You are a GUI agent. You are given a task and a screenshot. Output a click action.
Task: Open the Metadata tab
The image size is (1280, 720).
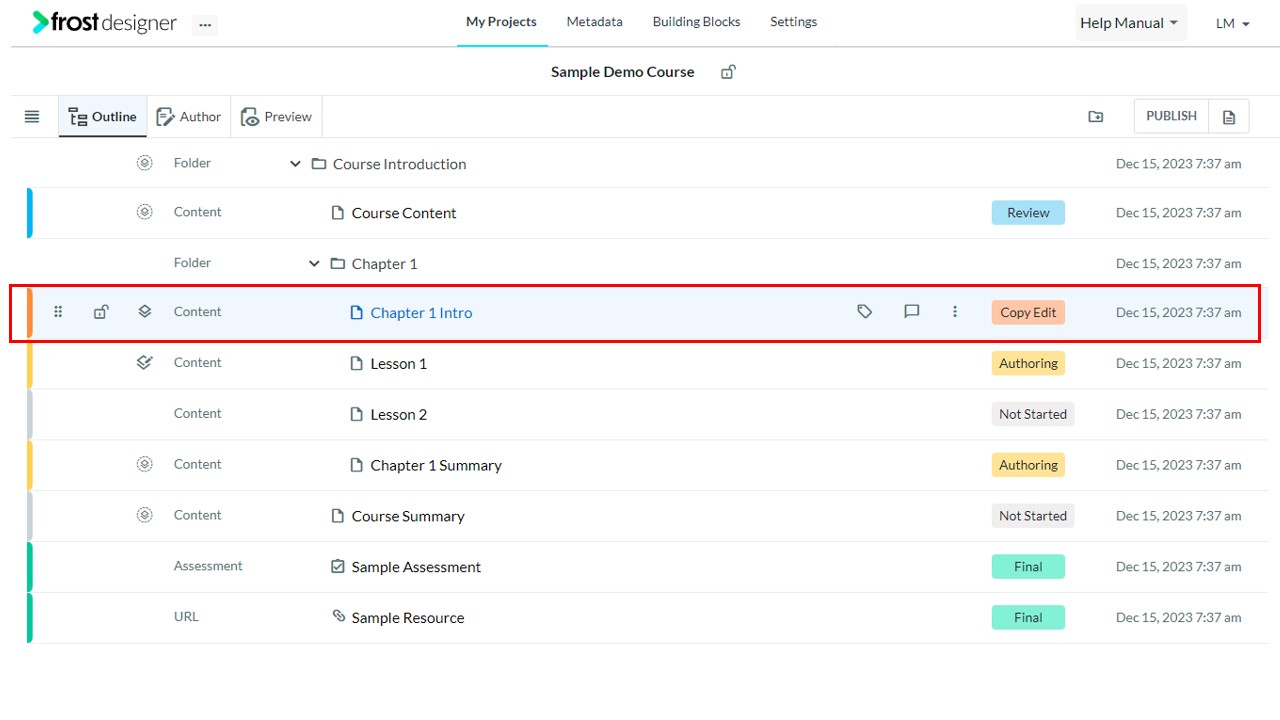point(594,22)
